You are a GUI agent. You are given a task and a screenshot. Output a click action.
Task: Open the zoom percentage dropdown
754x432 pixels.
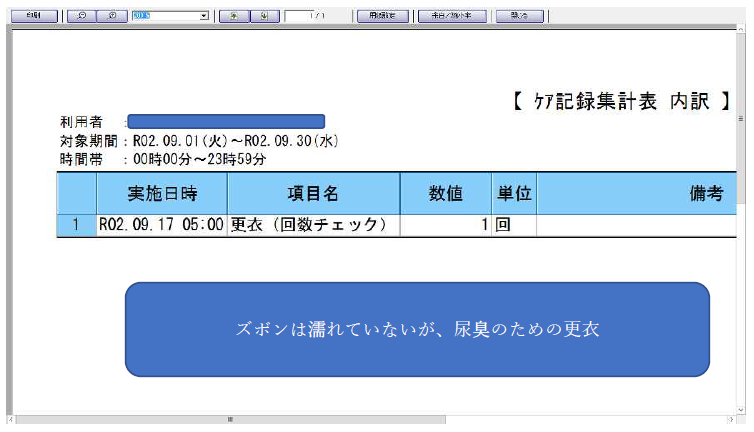tap(204, 16)
